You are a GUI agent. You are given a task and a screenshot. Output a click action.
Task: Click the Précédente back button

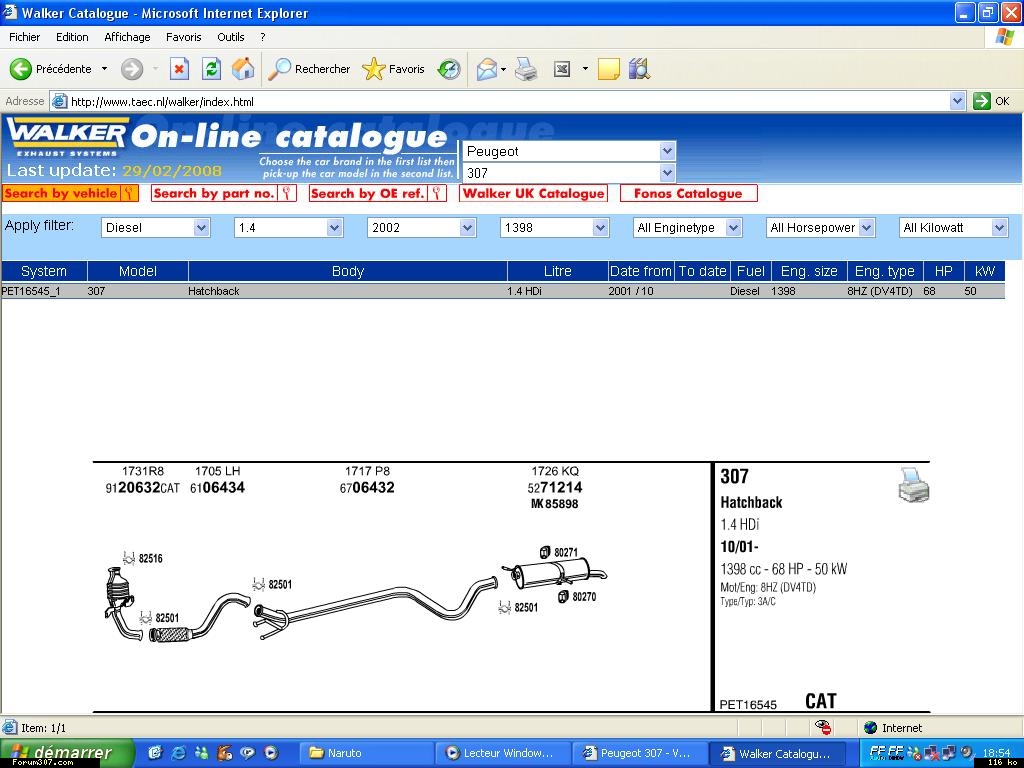(x=52, y=69)
